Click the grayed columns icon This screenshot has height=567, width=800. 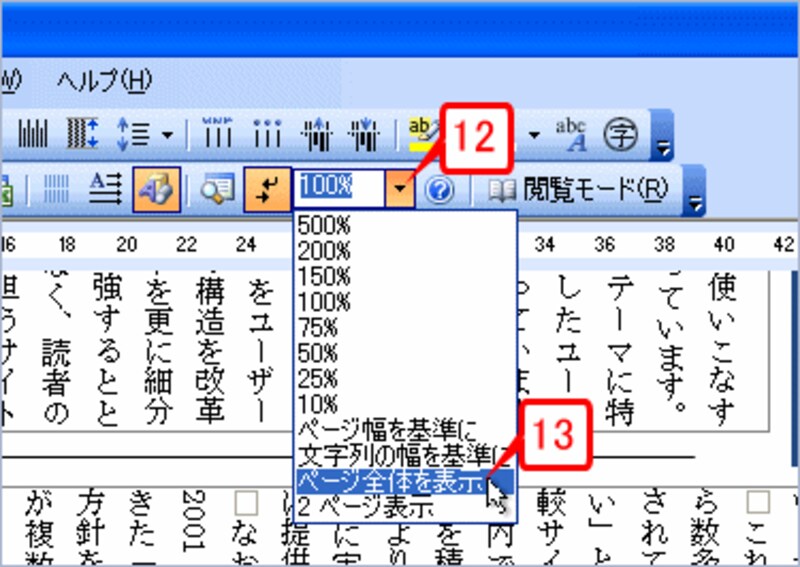point(56,189)
